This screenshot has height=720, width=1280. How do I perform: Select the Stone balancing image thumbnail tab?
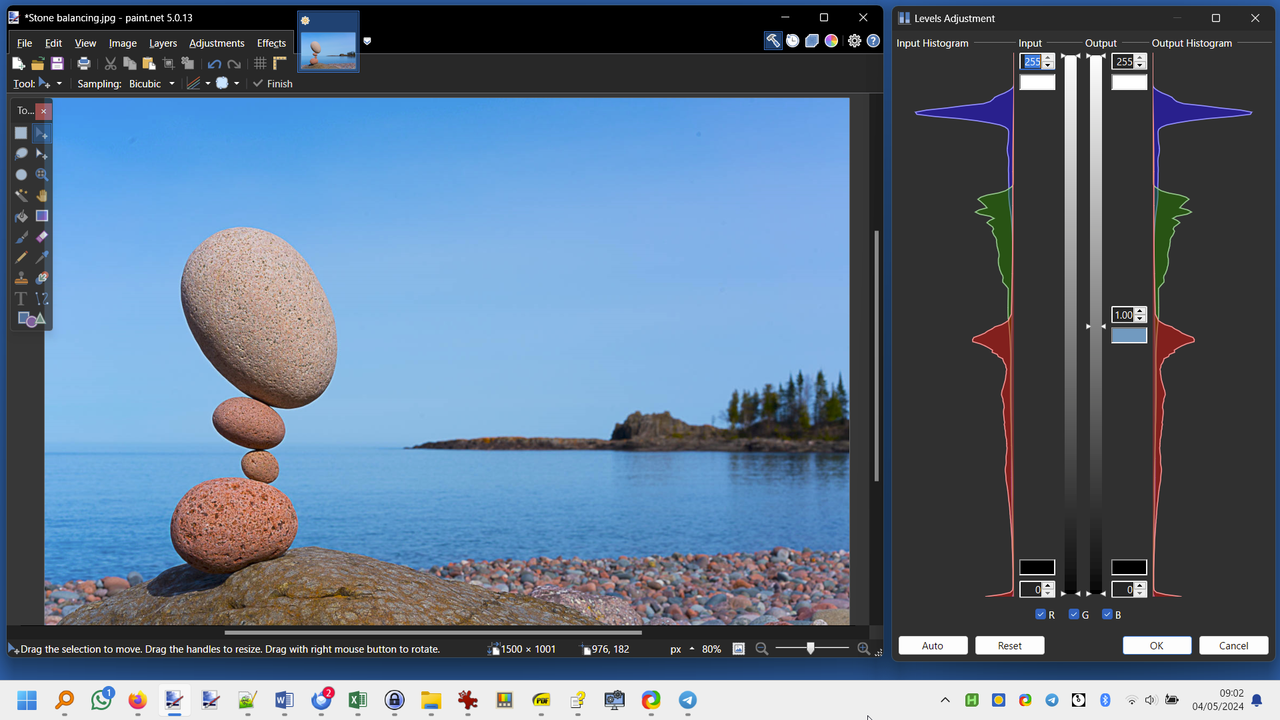pos(327,40)
